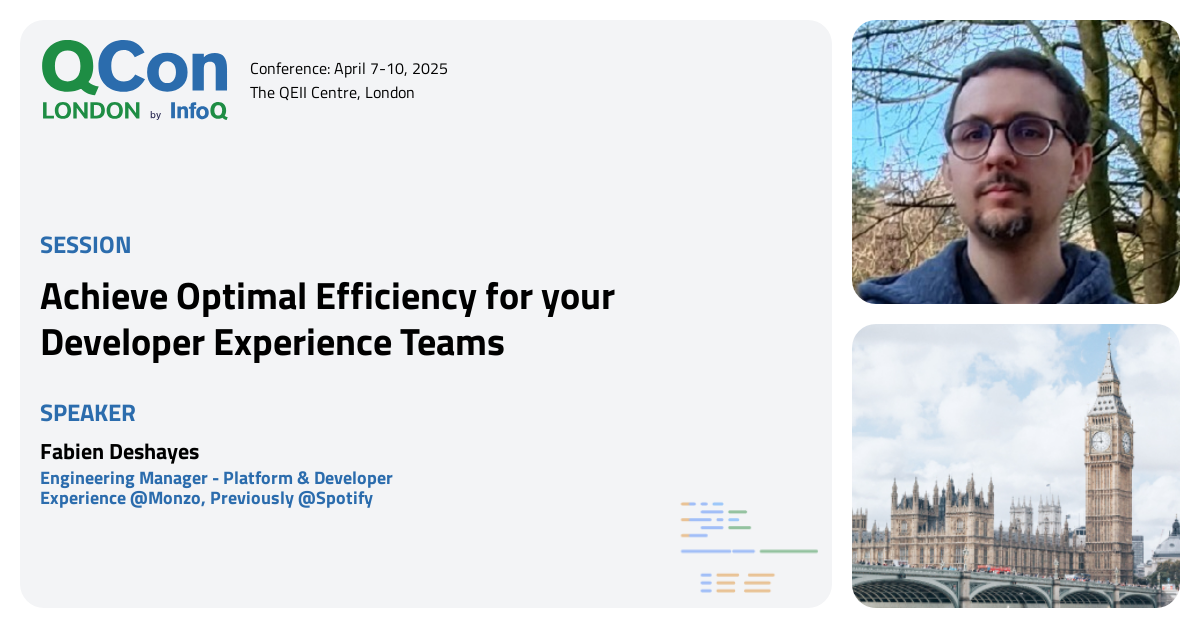The width and height of the screenshot is (1200, 628).
Task: Click the green LONDON wordmark
Action: click(88, 111)
